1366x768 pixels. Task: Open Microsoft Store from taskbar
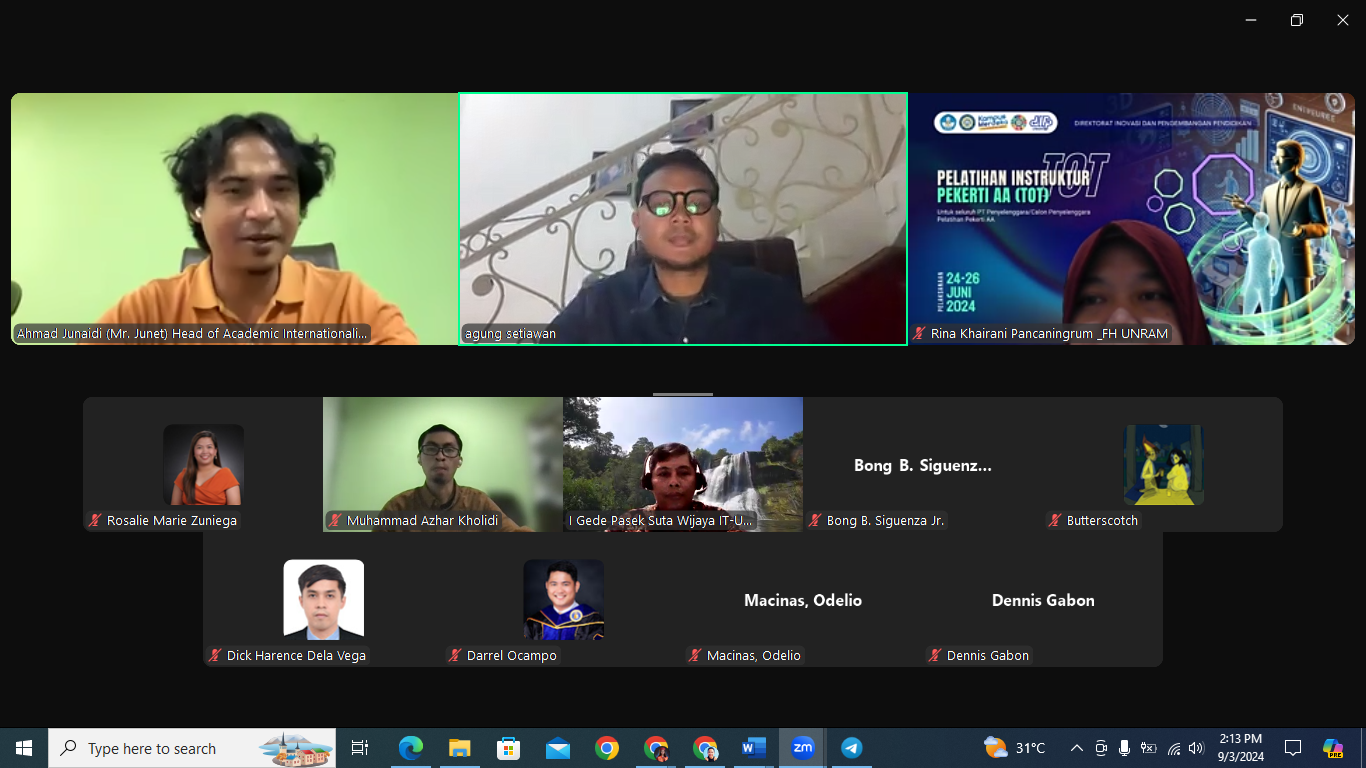[508, 748]
